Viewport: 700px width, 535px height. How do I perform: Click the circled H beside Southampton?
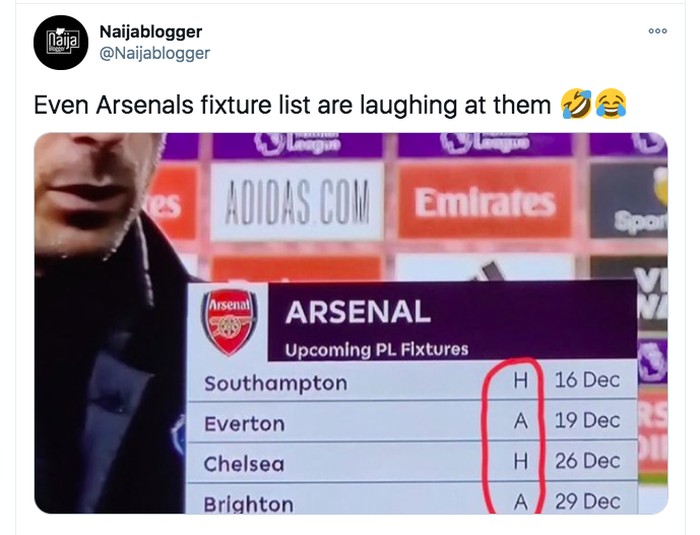pyautogui.click(x=520, y=381)
